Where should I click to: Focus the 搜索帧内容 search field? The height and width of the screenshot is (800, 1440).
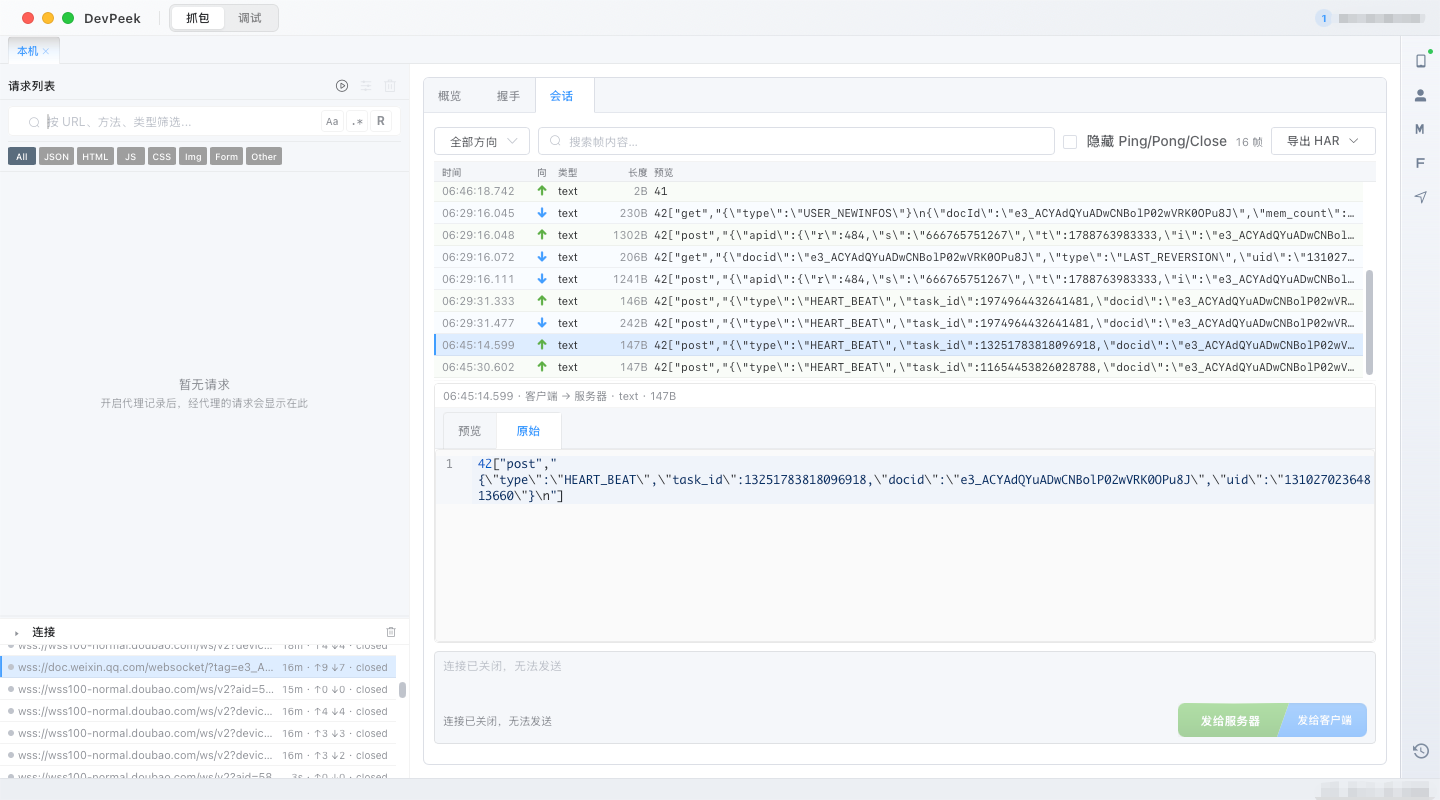(x=796, y=141)
